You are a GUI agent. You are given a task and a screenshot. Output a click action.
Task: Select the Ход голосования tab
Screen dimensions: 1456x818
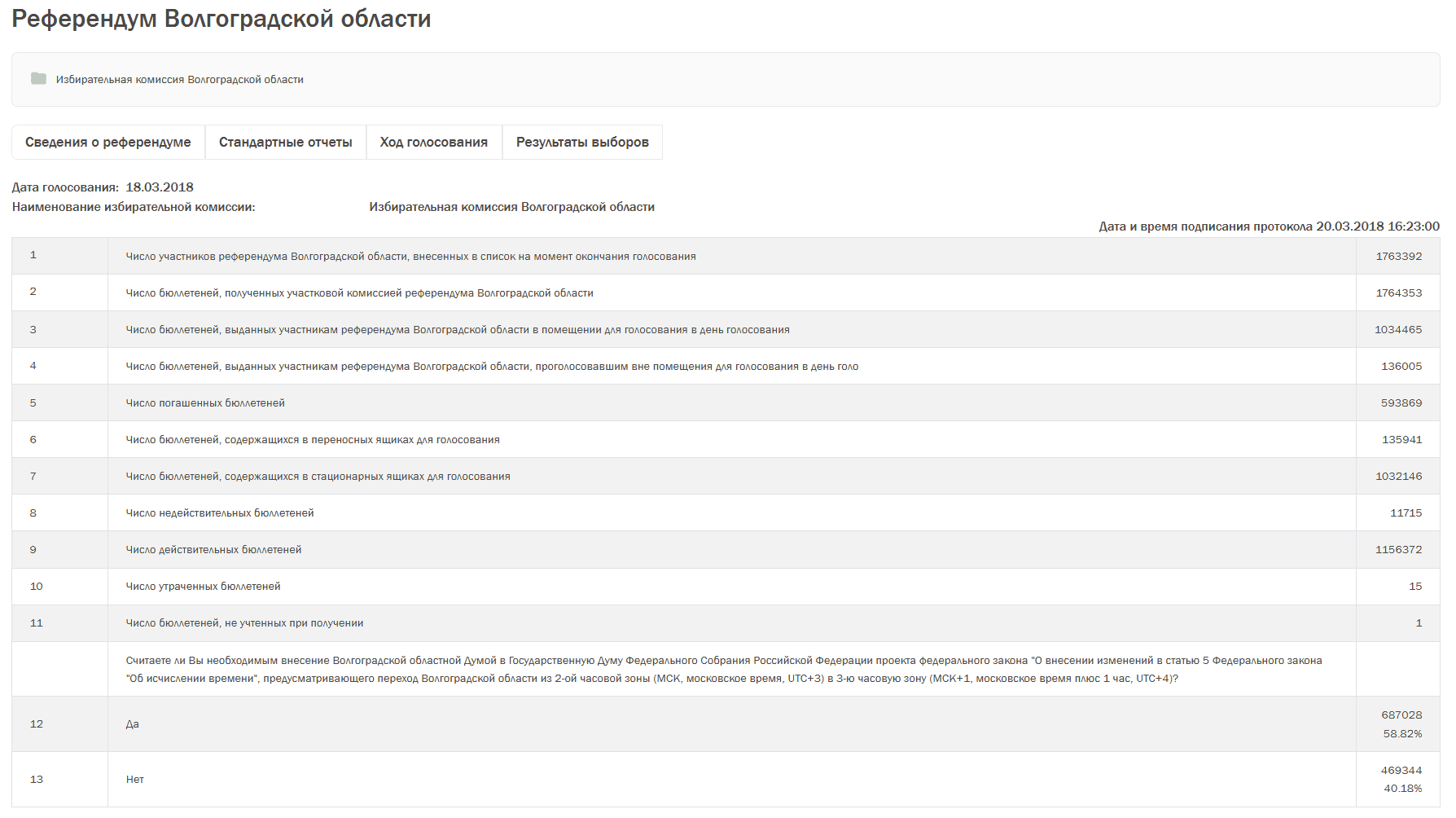pos(434,143)
